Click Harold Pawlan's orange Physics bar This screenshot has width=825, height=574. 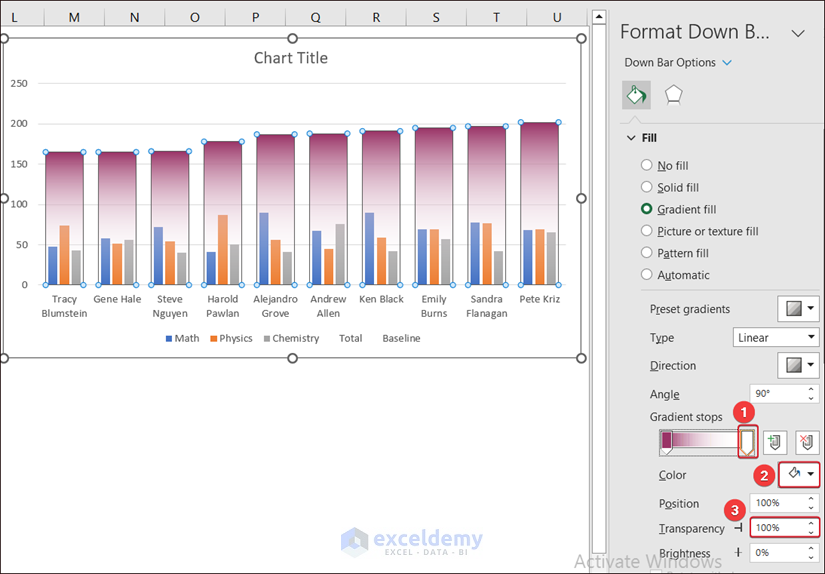coord(223,249)
